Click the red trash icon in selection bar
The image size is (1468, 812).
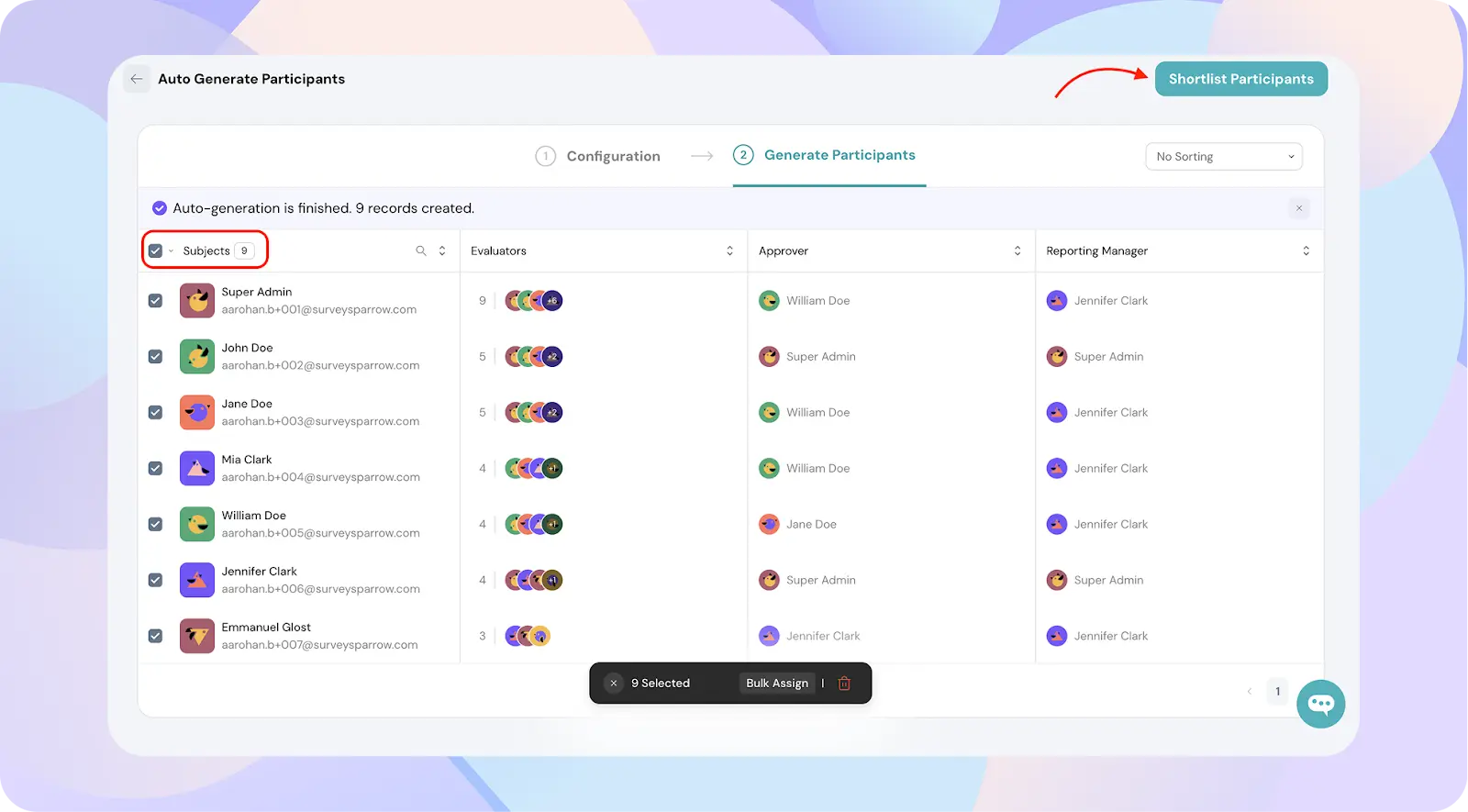[844, 684]
